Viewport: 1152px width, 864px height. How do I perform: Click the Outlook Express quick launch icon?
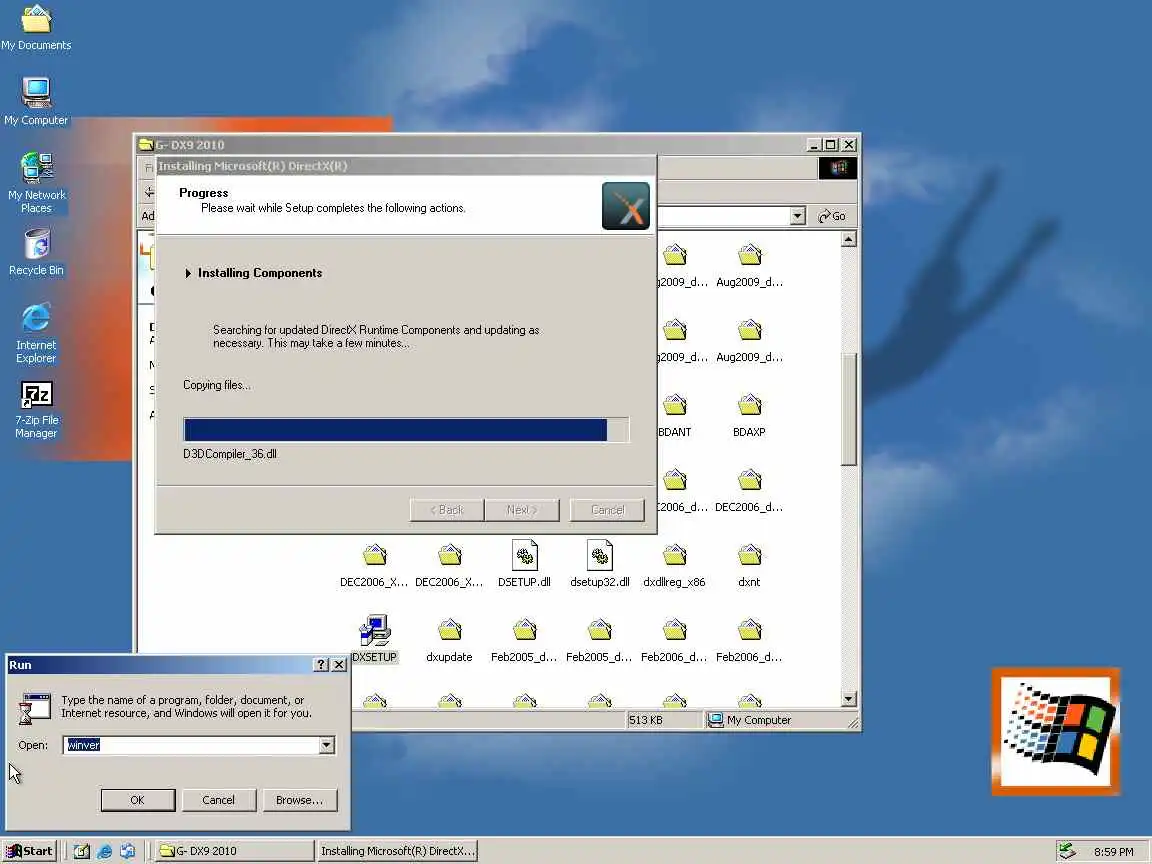point(128,851)
